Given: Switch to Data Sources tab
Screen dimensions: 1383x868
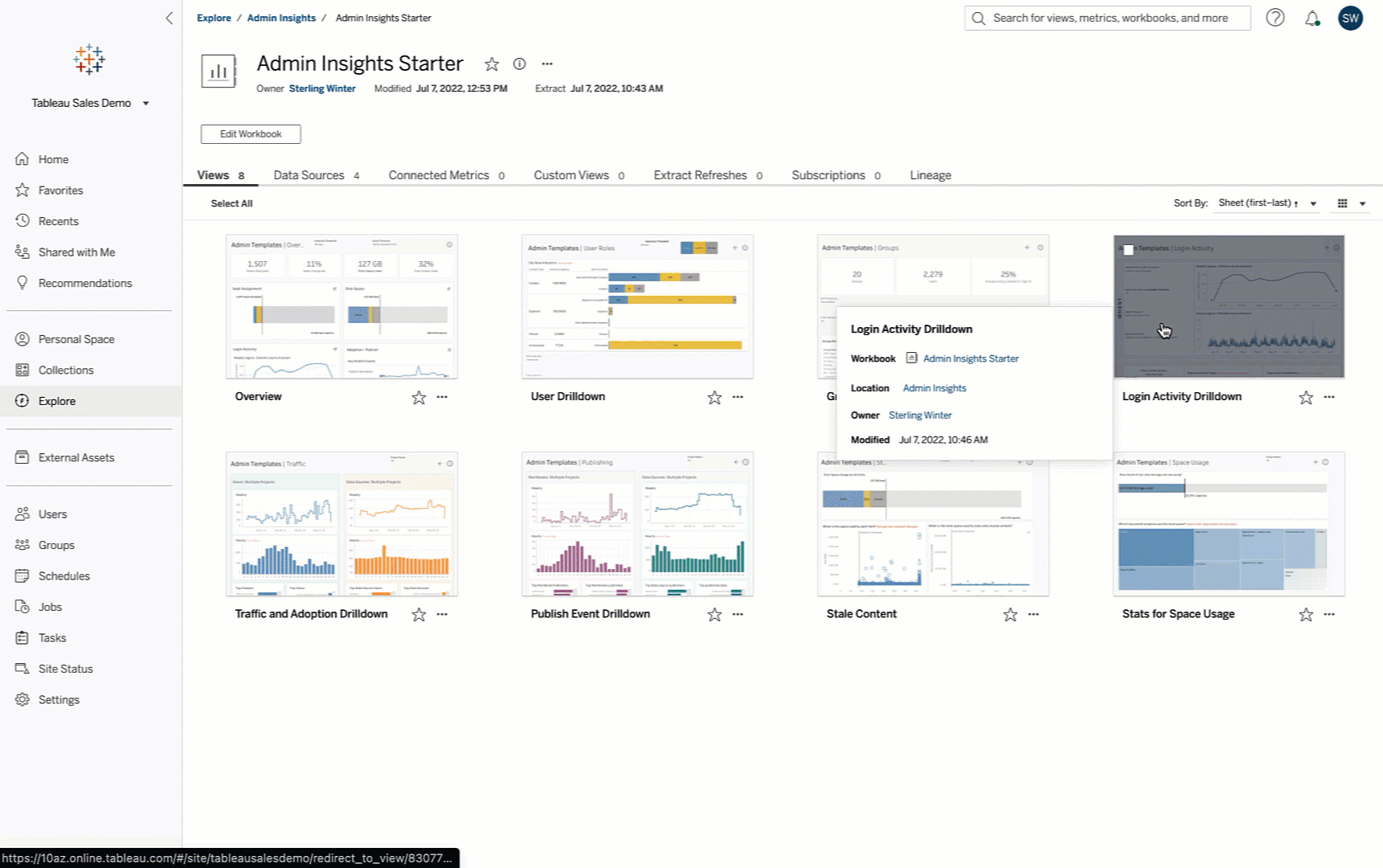Looking at the screenshot, I should click(x=316, y=175).
